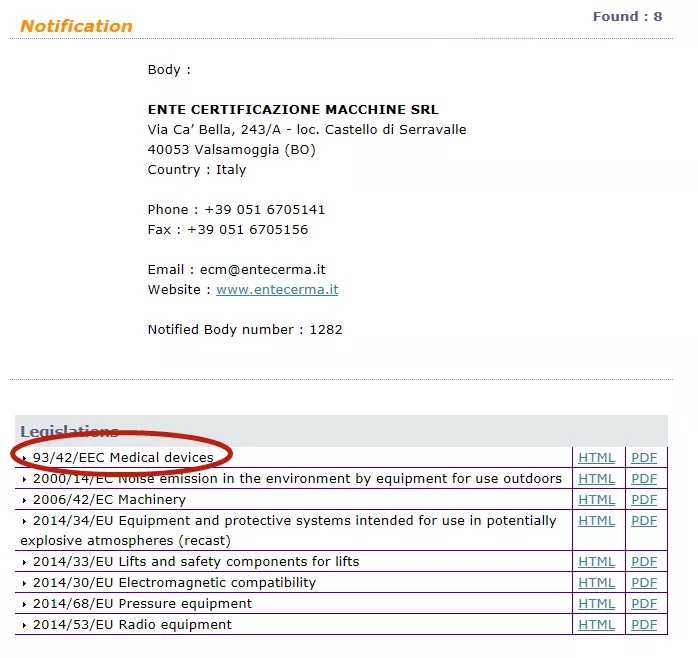Image resolution: width=698 pixels, height=658 pixels.
Task: Open PDF for 2014/33/EU Lifts legislation
Action: [x=644, y=562]
